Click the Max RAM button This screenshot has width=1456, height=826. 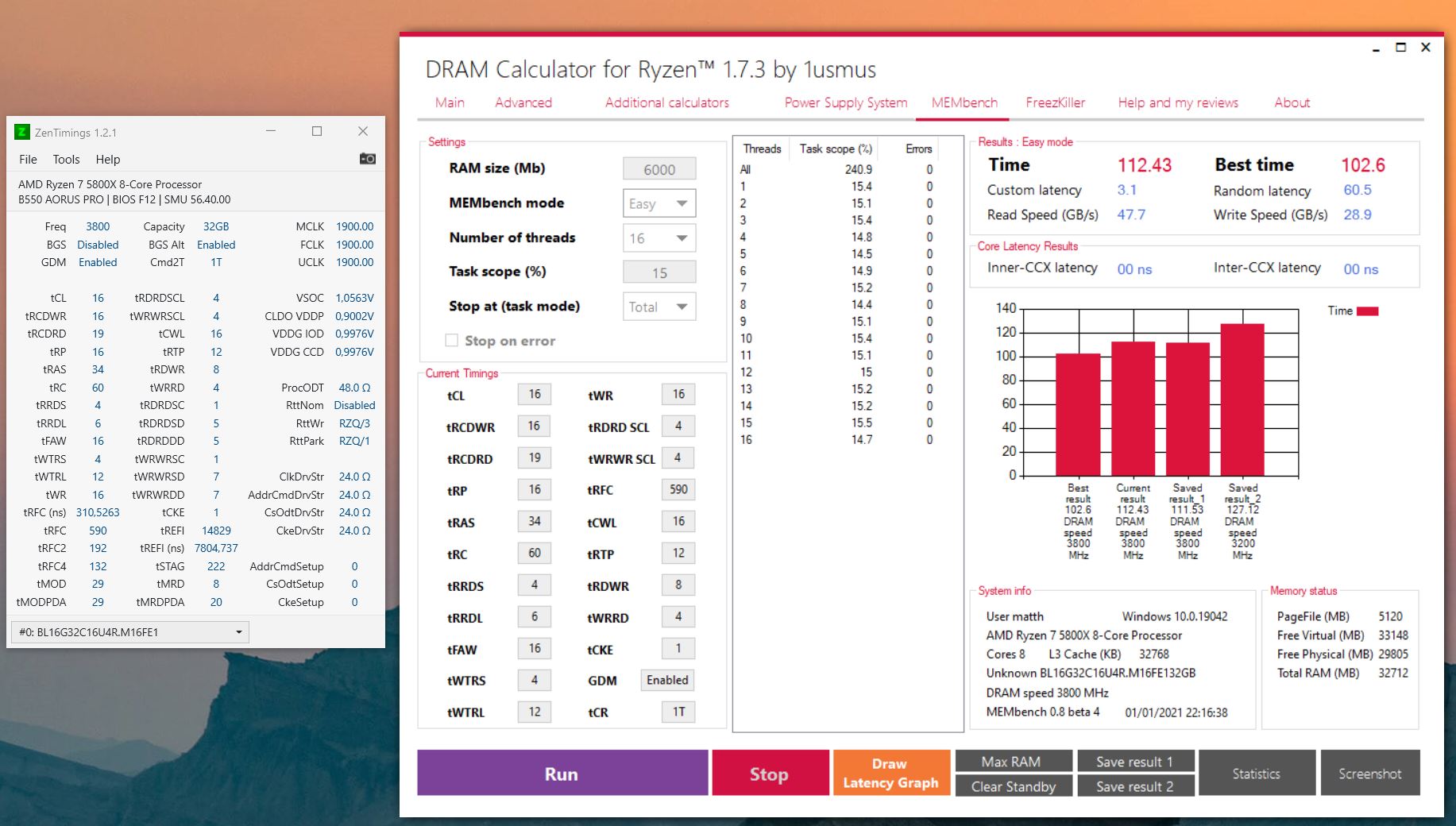tap(1014, 762)
